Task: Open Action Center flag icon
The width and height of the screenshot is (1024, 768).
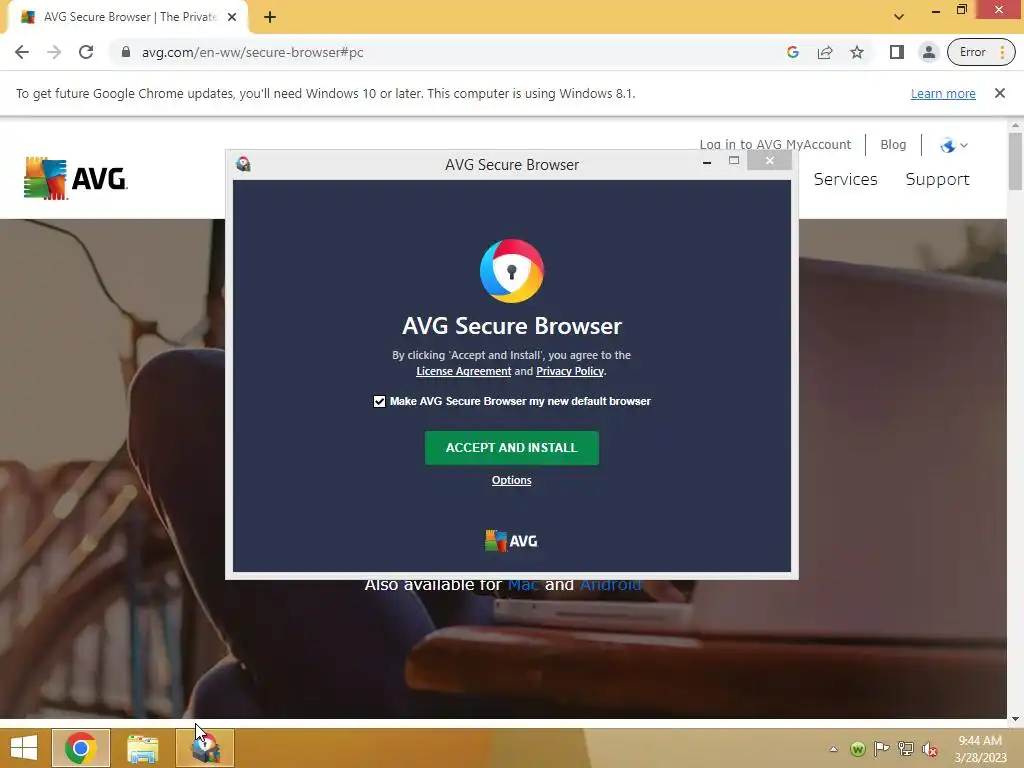Action: click(882, 749)
